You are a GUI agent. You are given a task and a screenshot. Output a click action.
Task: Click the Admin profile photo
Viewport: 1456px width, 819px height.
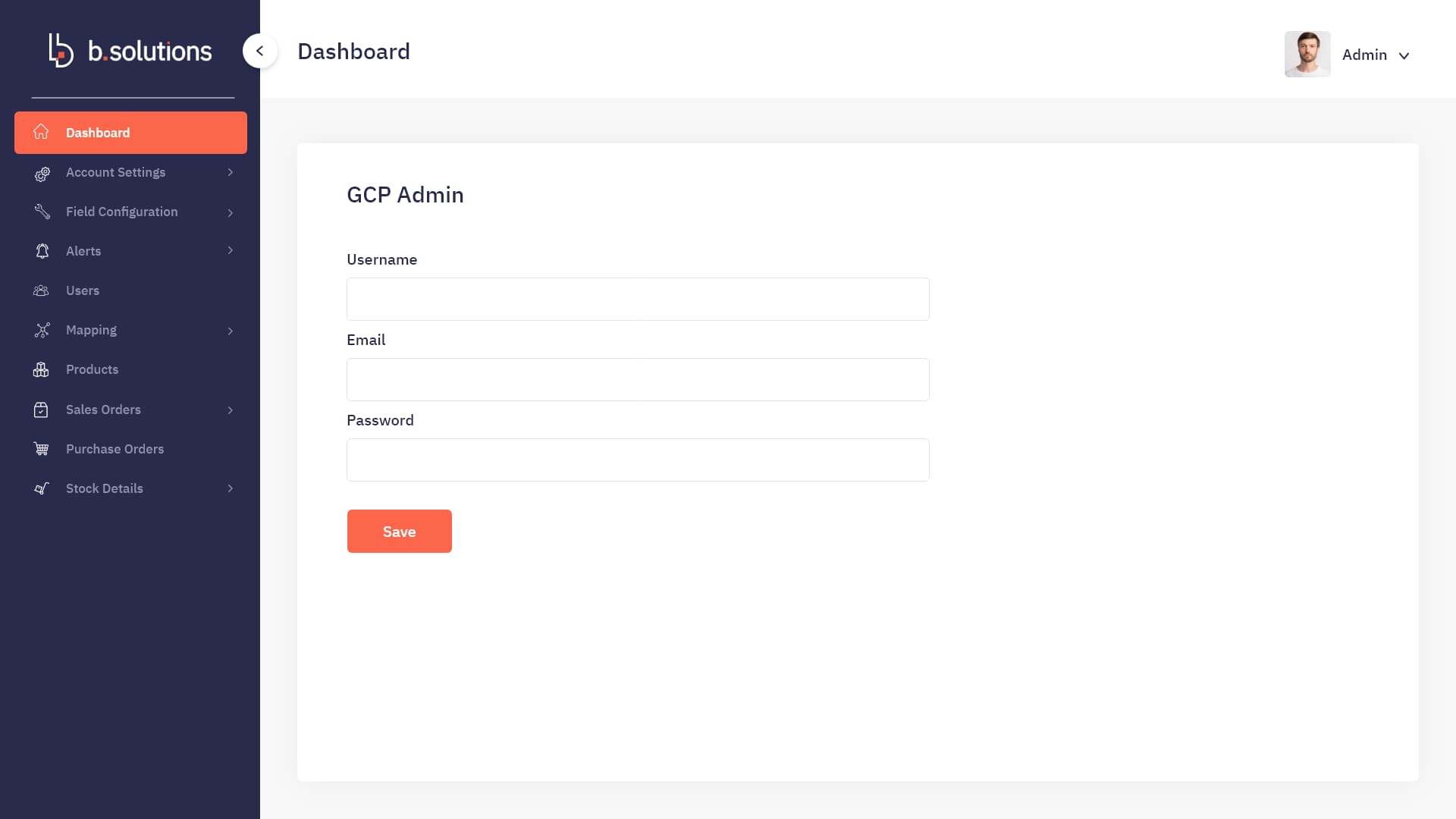tap(1307, 54)
